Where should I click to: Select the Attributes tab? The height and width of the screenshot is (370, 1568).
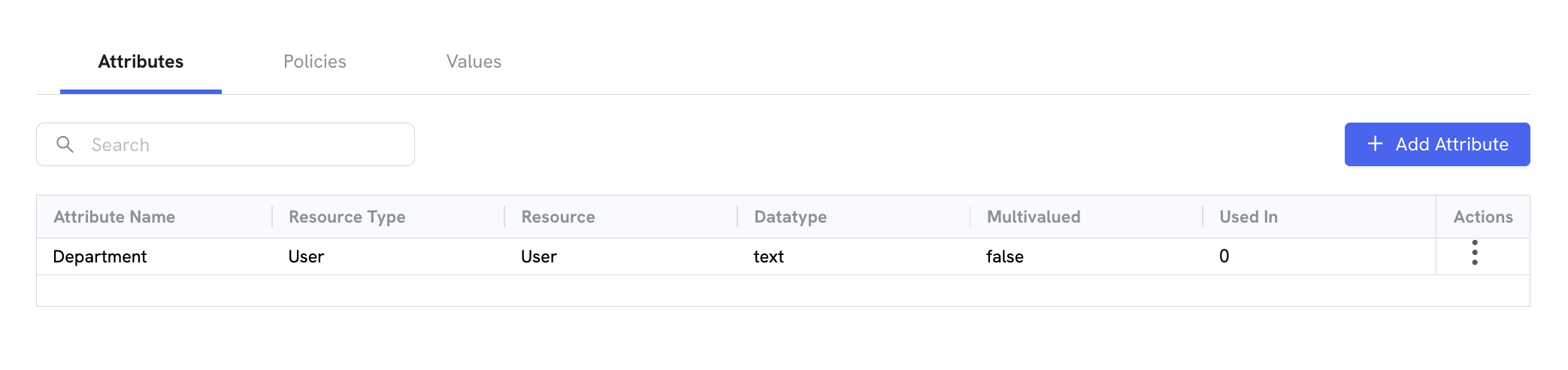pos(141,62)
